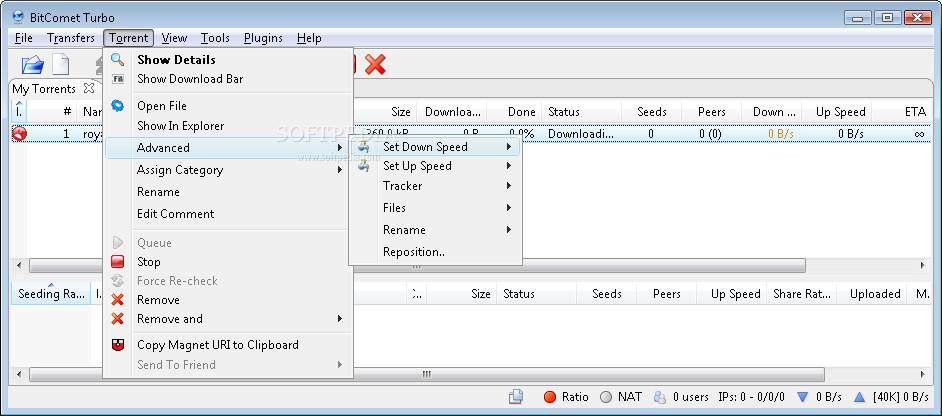Open the File menu
Screen dimensions: 942x416
[x=24, y=38]
